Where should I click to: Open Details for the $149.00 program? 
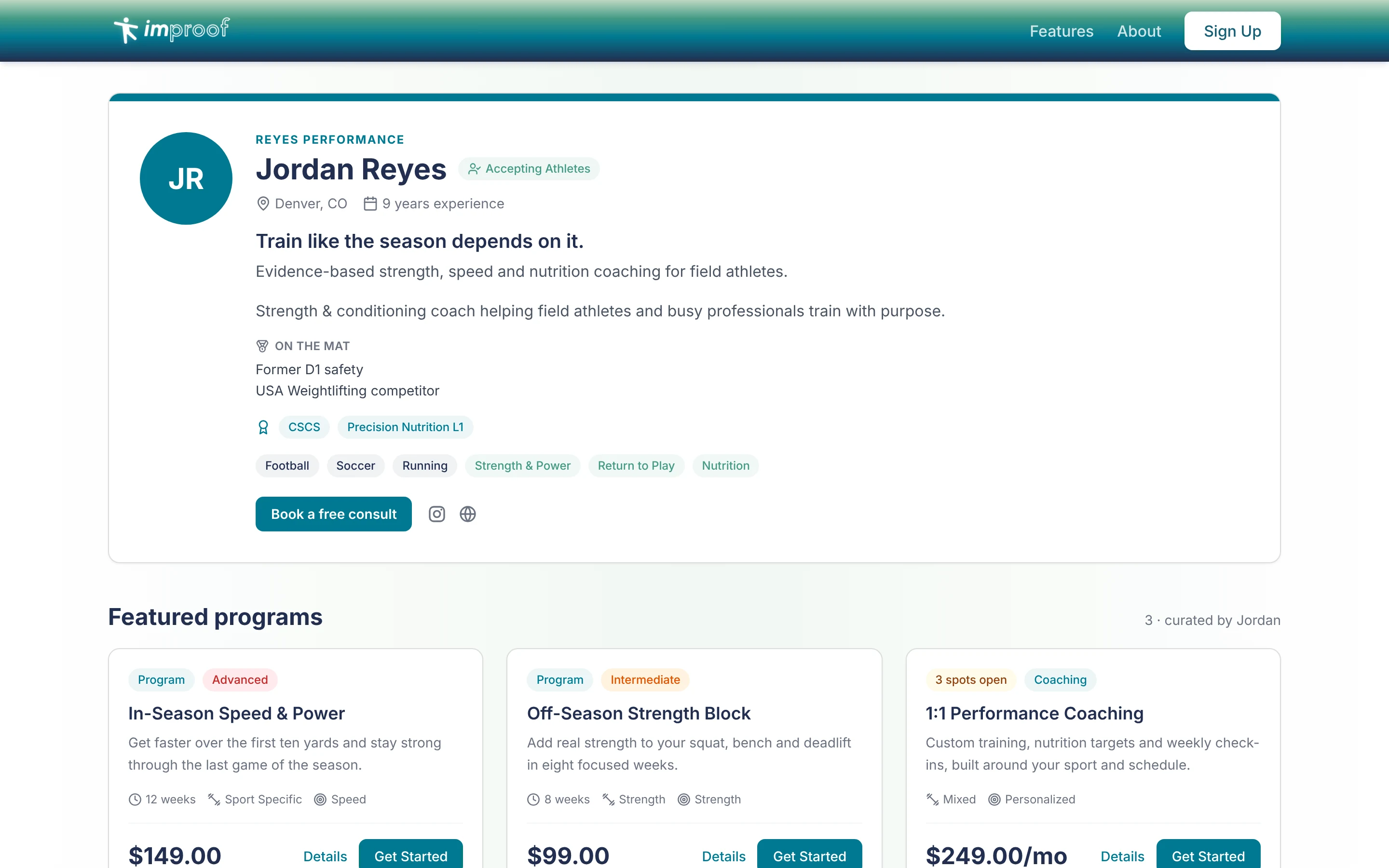tap(325, 856)
